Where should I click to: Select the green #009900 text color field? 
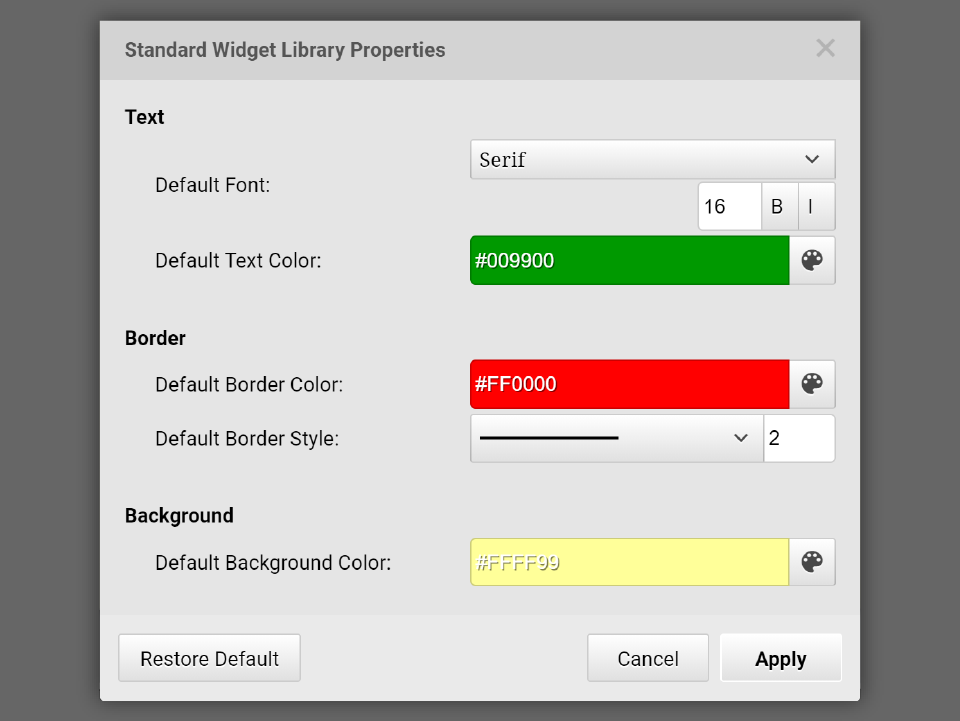[x=629, y=261]
